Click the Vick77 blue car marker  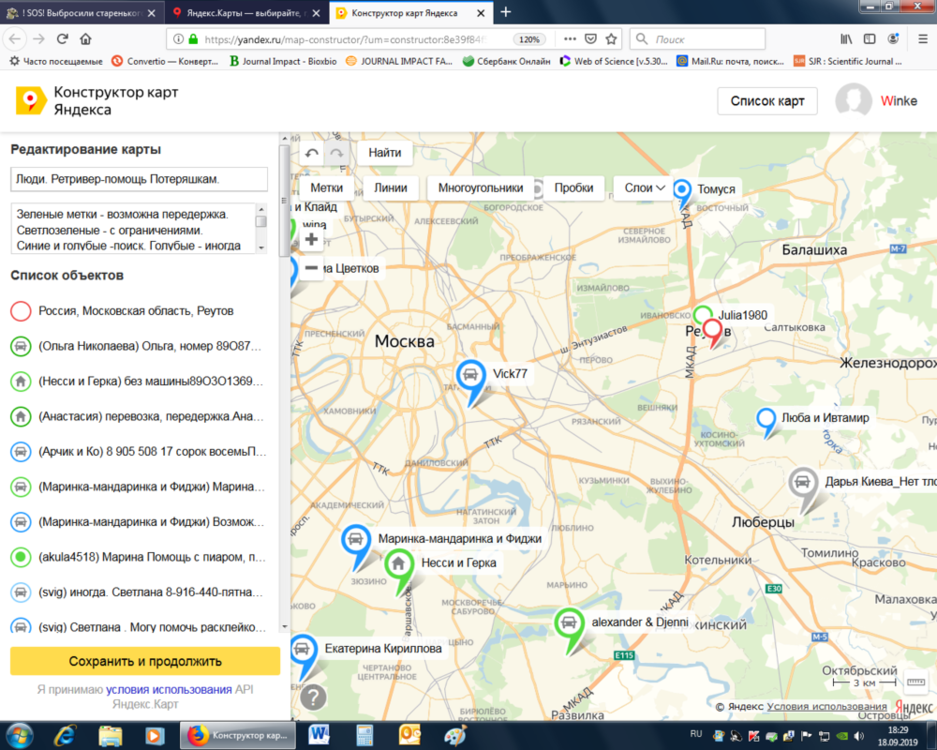point(471,377)
